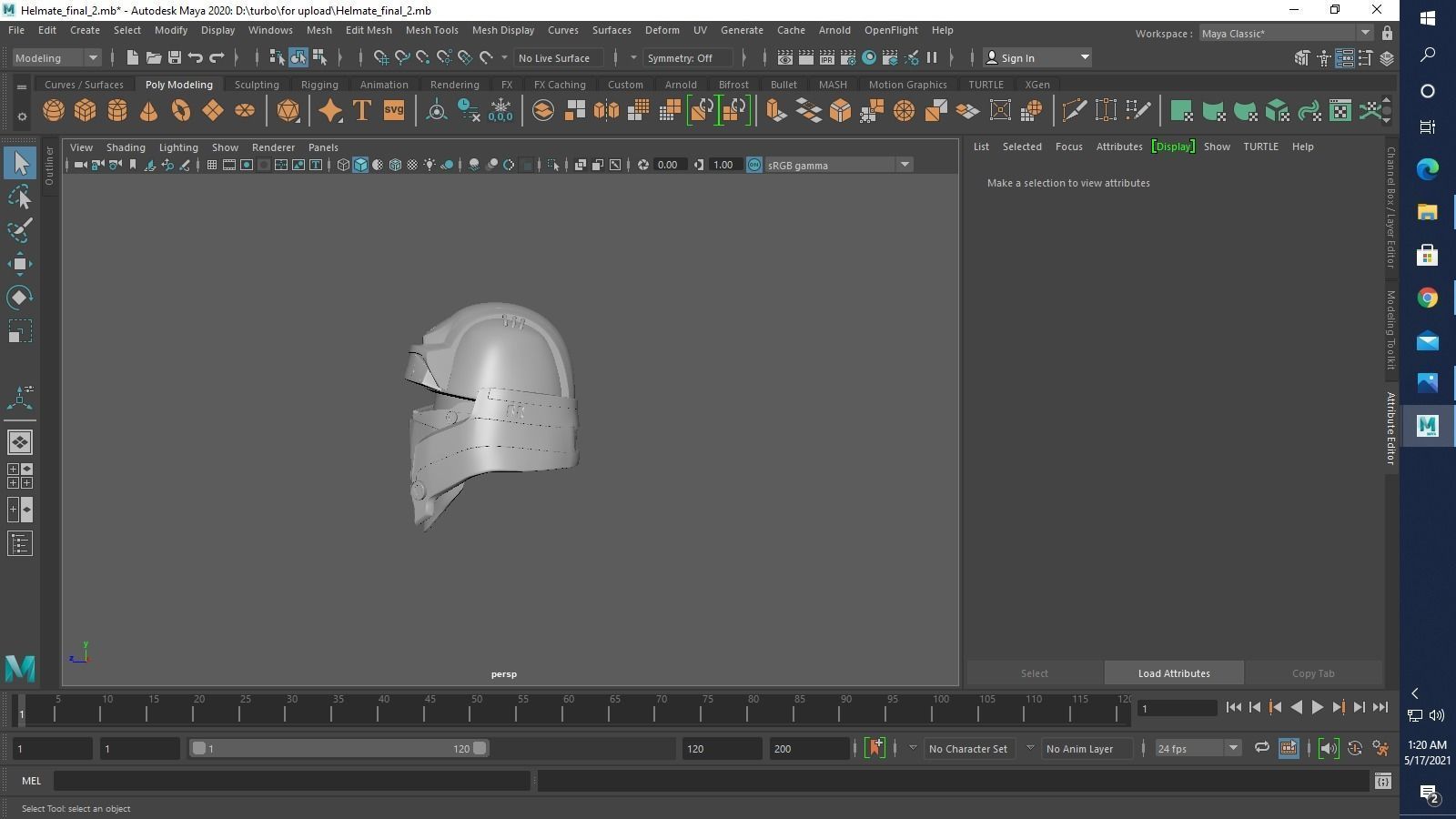Activate the Lasso Select tool
Viewport: 1456px width, 819px height.
click(x=20, y=197)
